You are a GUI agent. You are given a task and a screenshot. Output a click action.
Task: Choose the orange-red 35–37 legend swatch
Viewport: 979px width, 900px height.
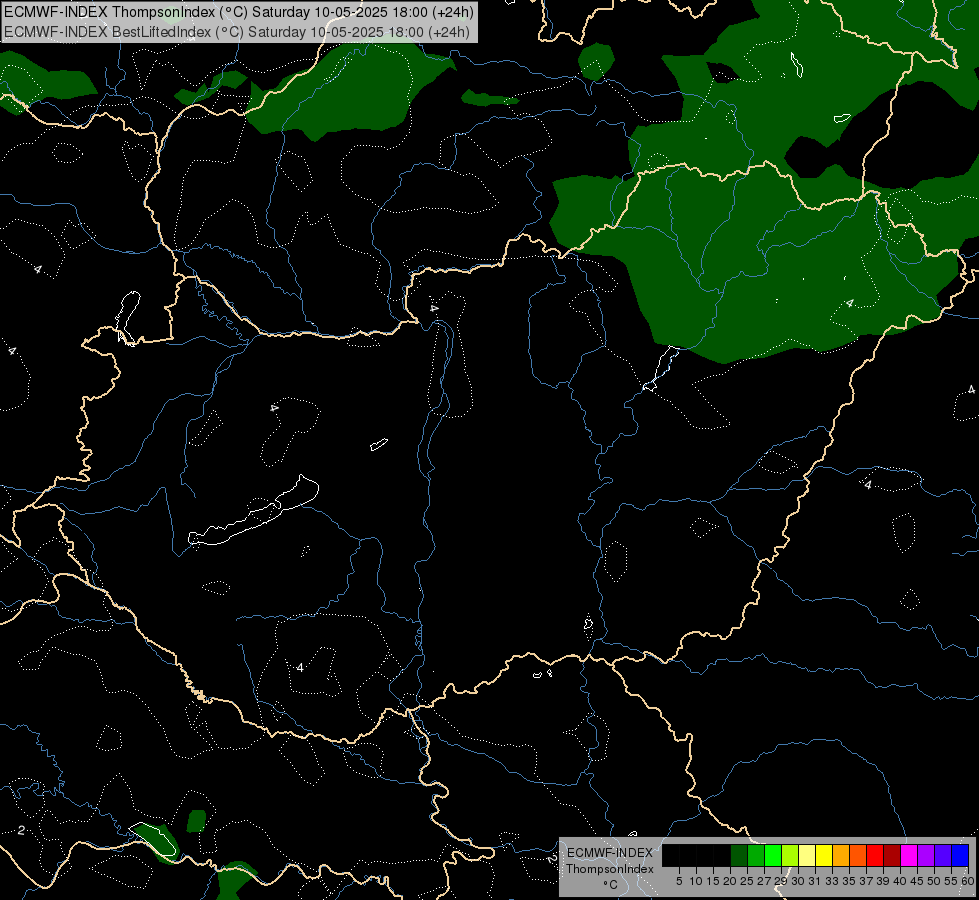point(858,855)
